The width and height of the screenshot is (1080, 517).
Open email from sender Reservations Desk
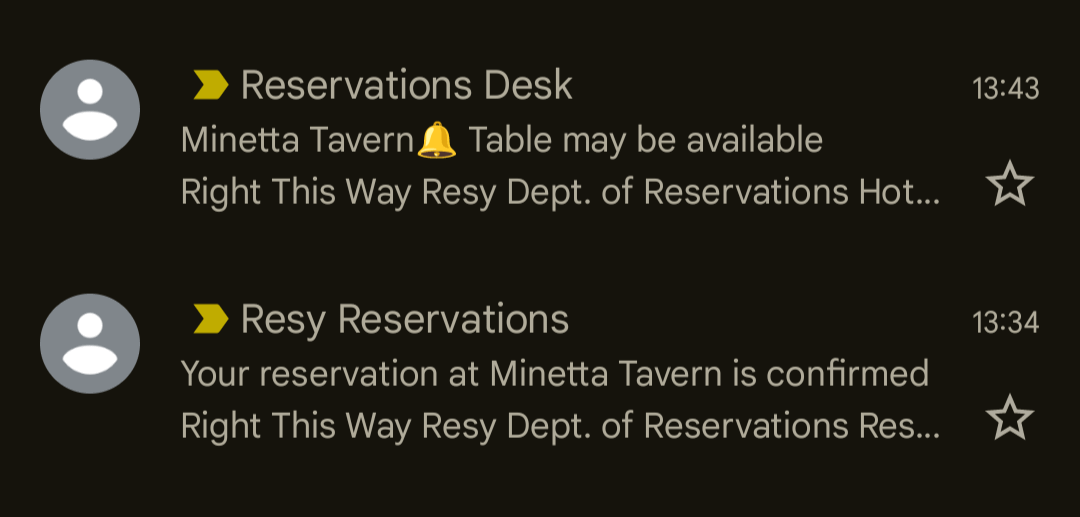click(x=406, y=85)
